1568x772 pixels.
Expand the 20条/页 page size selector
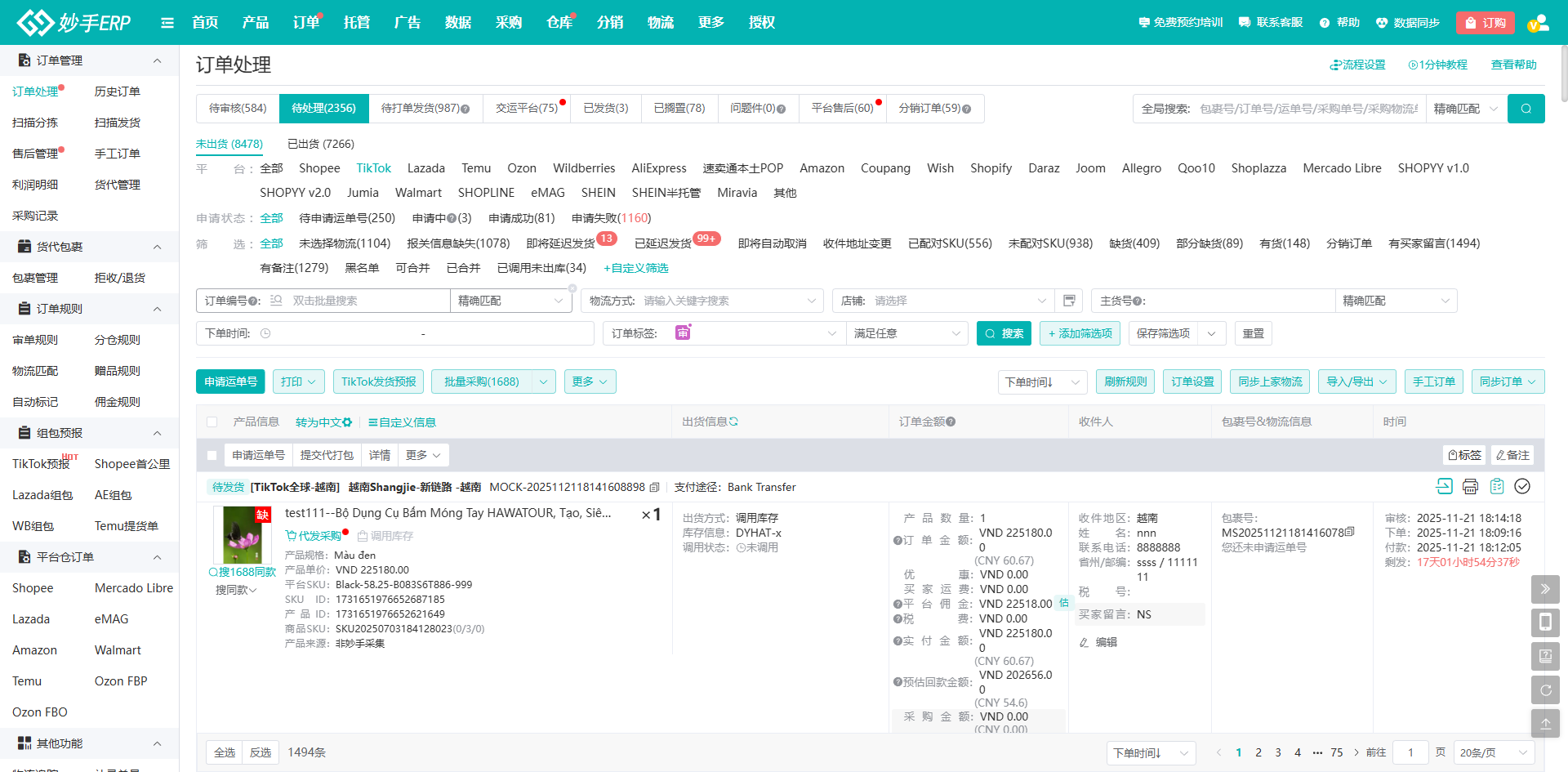click(x=1493, y=752)
